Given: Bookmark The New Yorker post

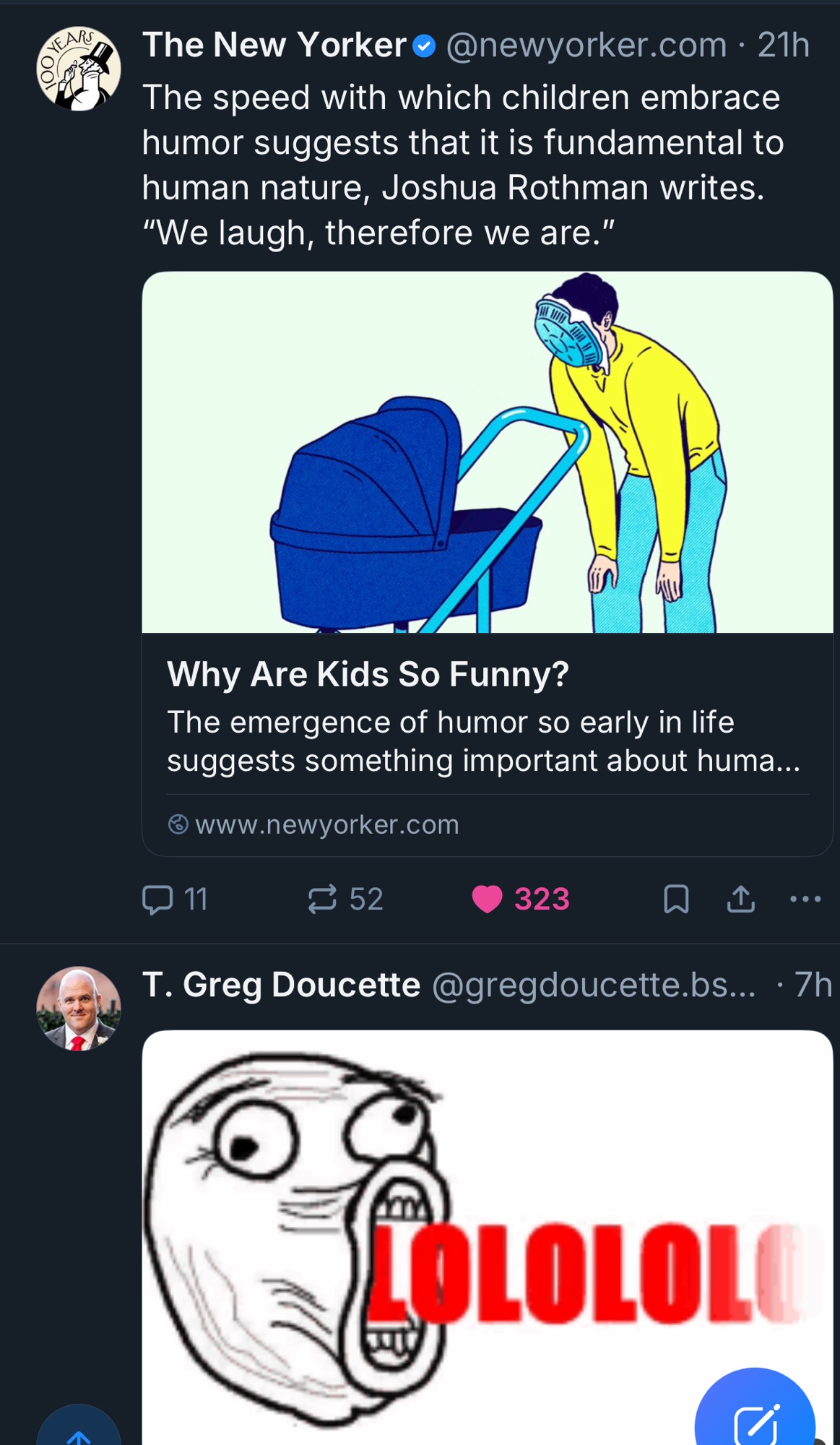Looking at the screenshot, I should [676, 900].
